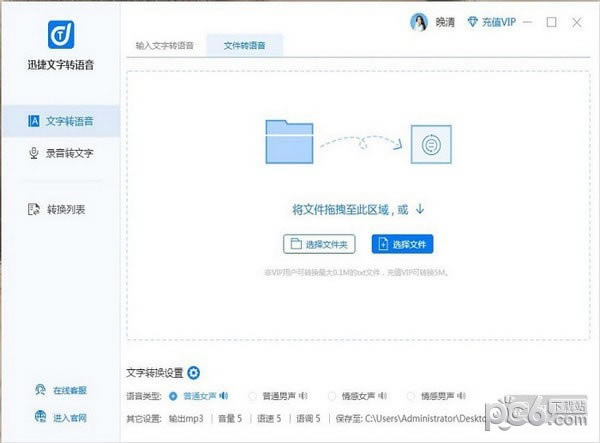Click the diamond 充值VIP icon
This screenshot has height=443, width=600.
pyautogui.click(x=475, y=22)
